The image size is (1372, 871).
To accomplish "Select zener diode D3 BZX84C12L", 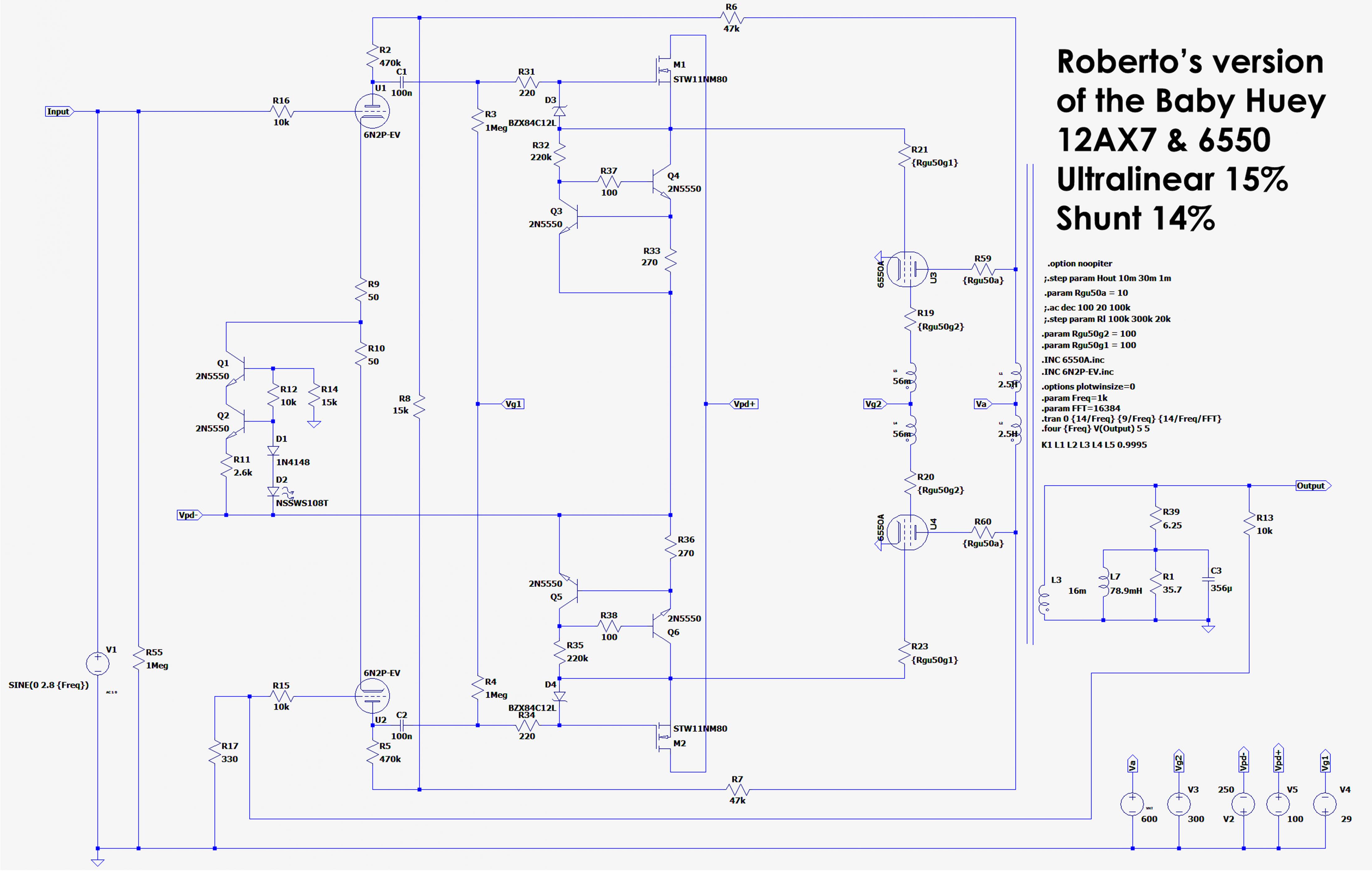I will (x=560, y=111).
